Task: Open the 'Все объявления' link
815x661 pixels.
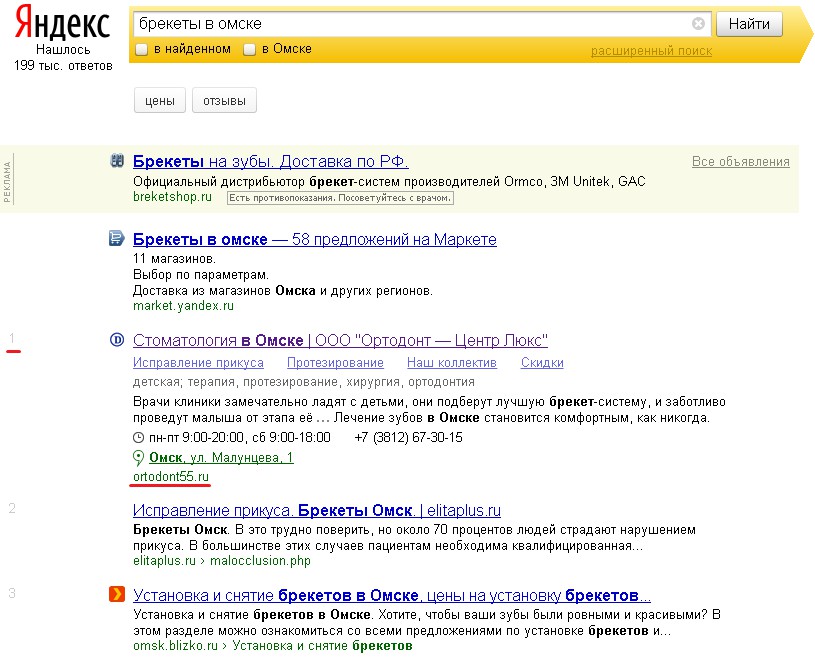Action: [x=741, y=162]
